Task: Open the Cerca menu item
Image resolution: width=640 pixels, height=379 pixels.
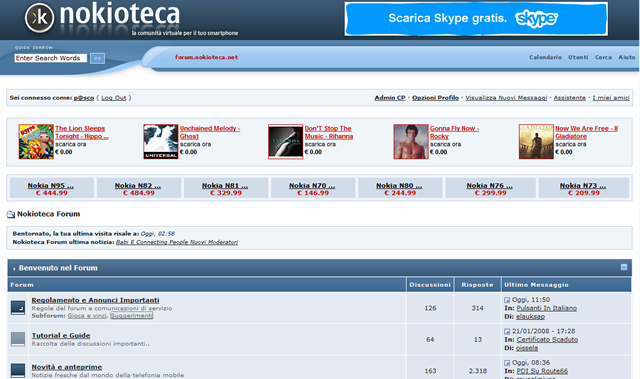Action: click(603, 58)
